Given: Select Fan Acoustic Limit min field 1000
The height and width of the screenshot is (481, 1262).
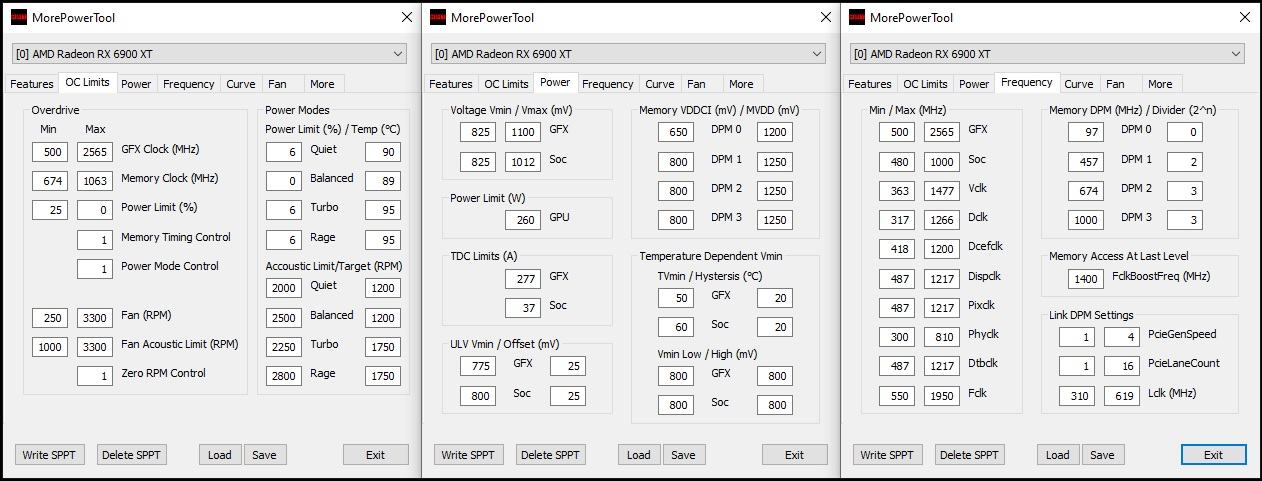Looking at the screenshot, I should coord(50,347).
